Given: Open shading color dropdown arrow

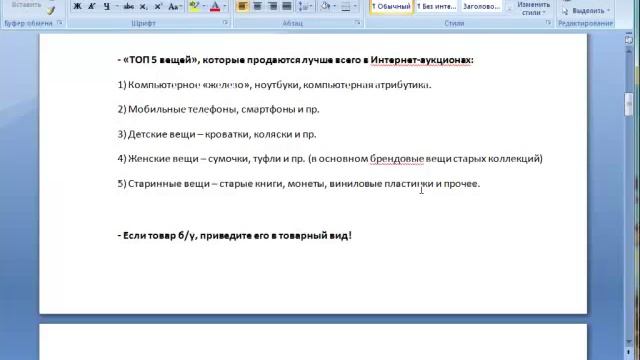Looking at the screenshot, I should [x=335, y=6].
